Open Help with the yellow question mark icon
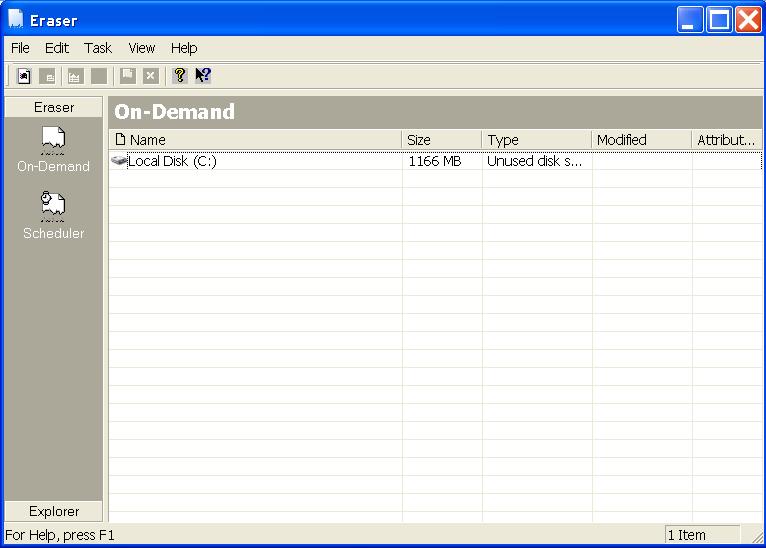 tap(180, 76)
